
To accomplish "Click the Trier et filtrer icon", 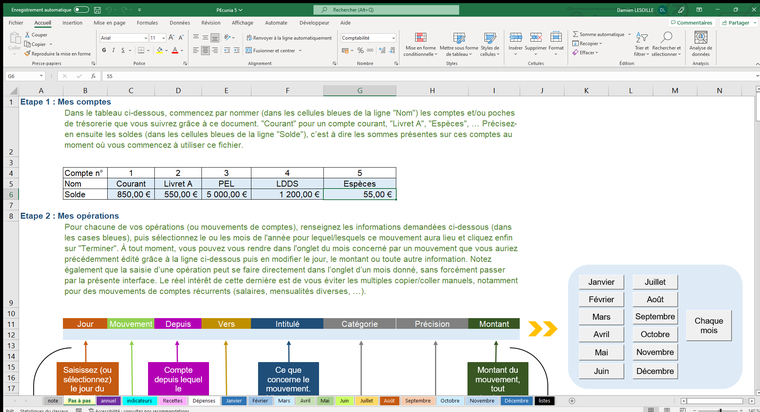I will point(641,41).
